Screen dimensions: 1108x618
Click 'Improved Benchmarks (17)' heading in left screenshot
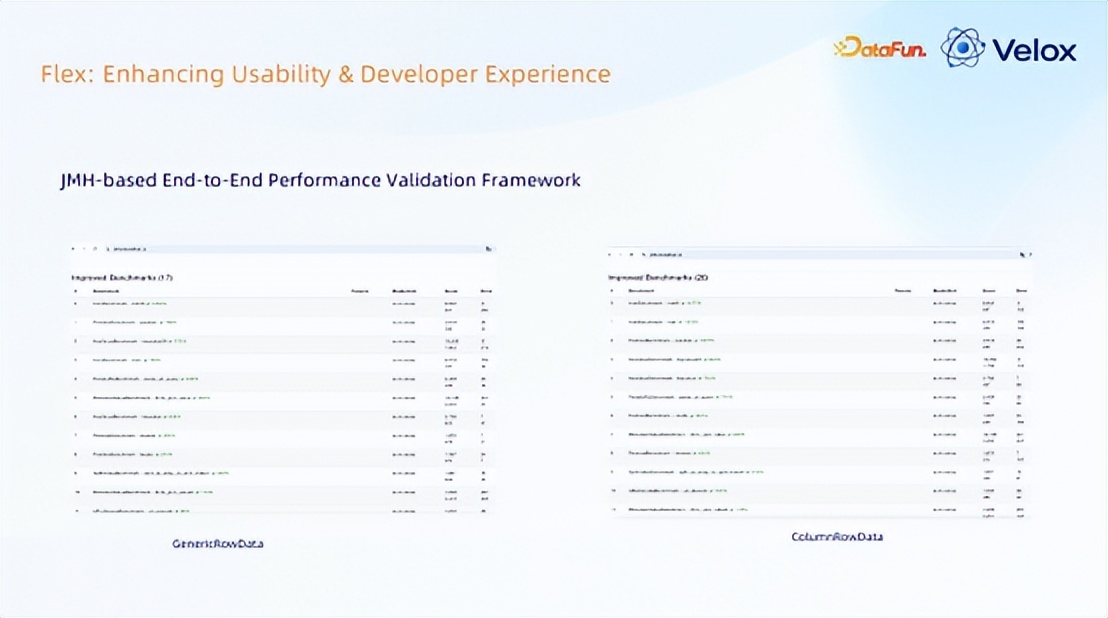pyautogui.click(x=122, y=278)
